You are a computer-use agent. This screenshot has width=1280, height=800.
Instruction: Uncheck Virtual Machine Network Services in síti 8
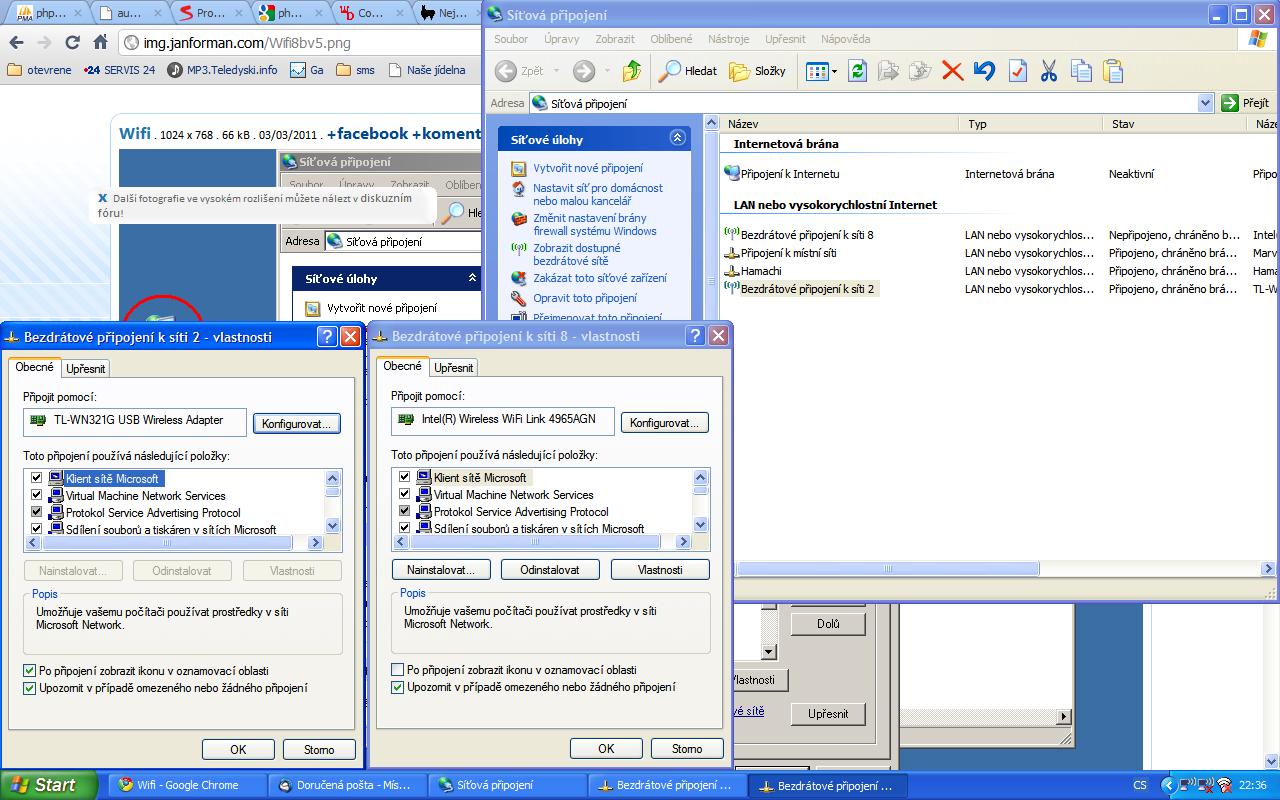click(x=405, y=495)
